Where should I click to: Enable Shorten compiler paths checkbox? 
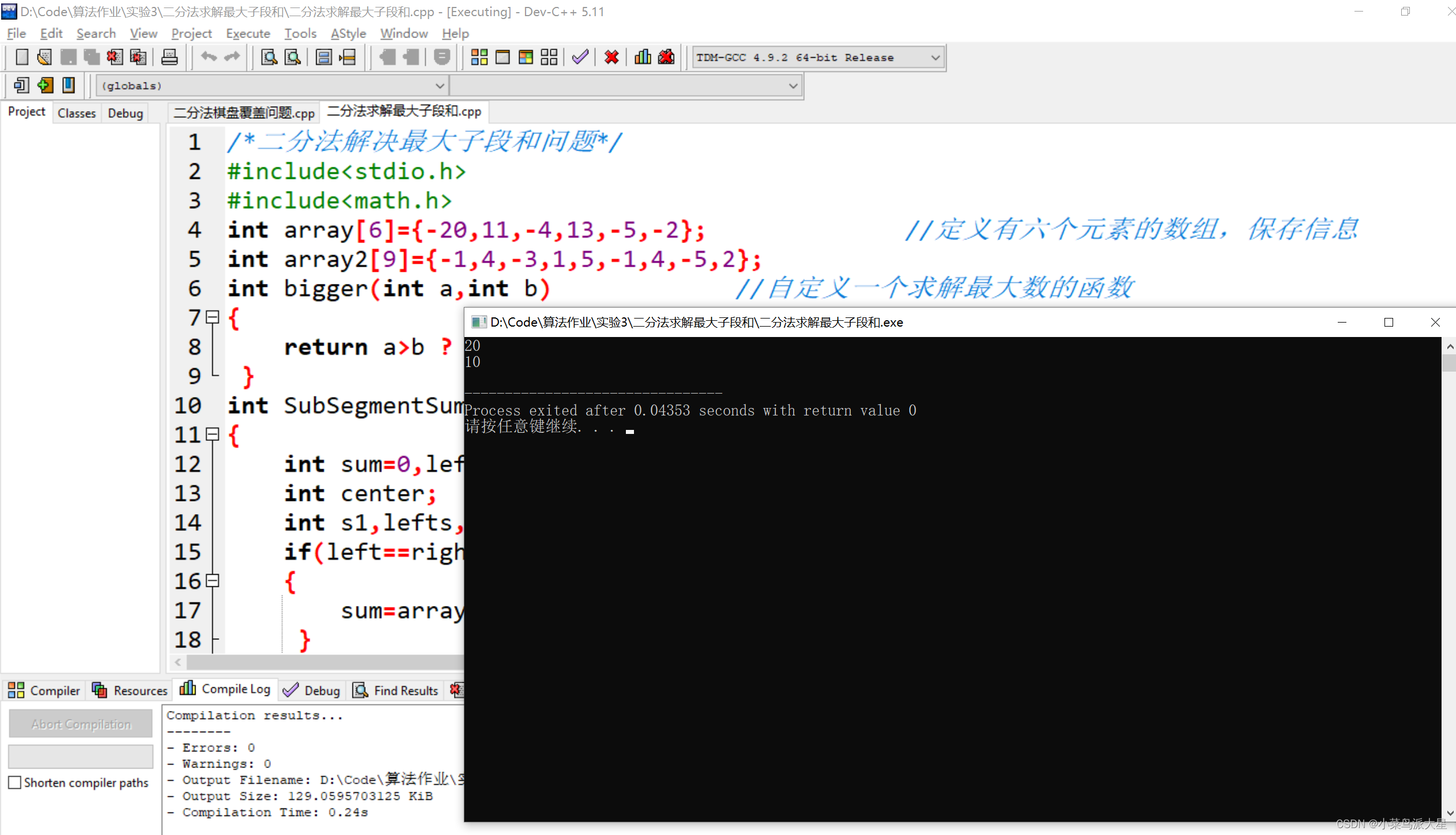tap(15, 782)
